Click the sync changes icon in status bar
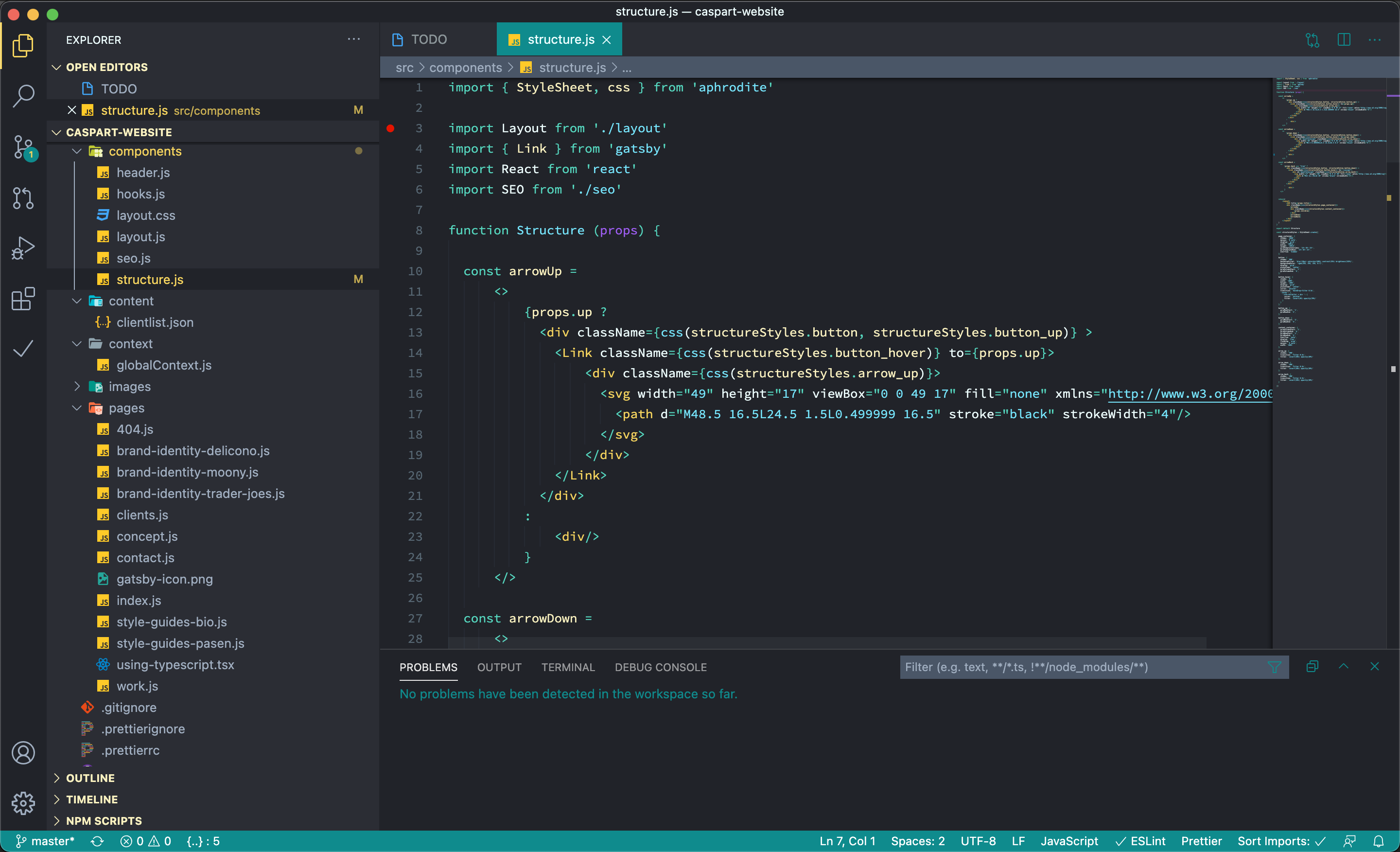This screenshot has height=852, width=1400. [x=97, y=841]
